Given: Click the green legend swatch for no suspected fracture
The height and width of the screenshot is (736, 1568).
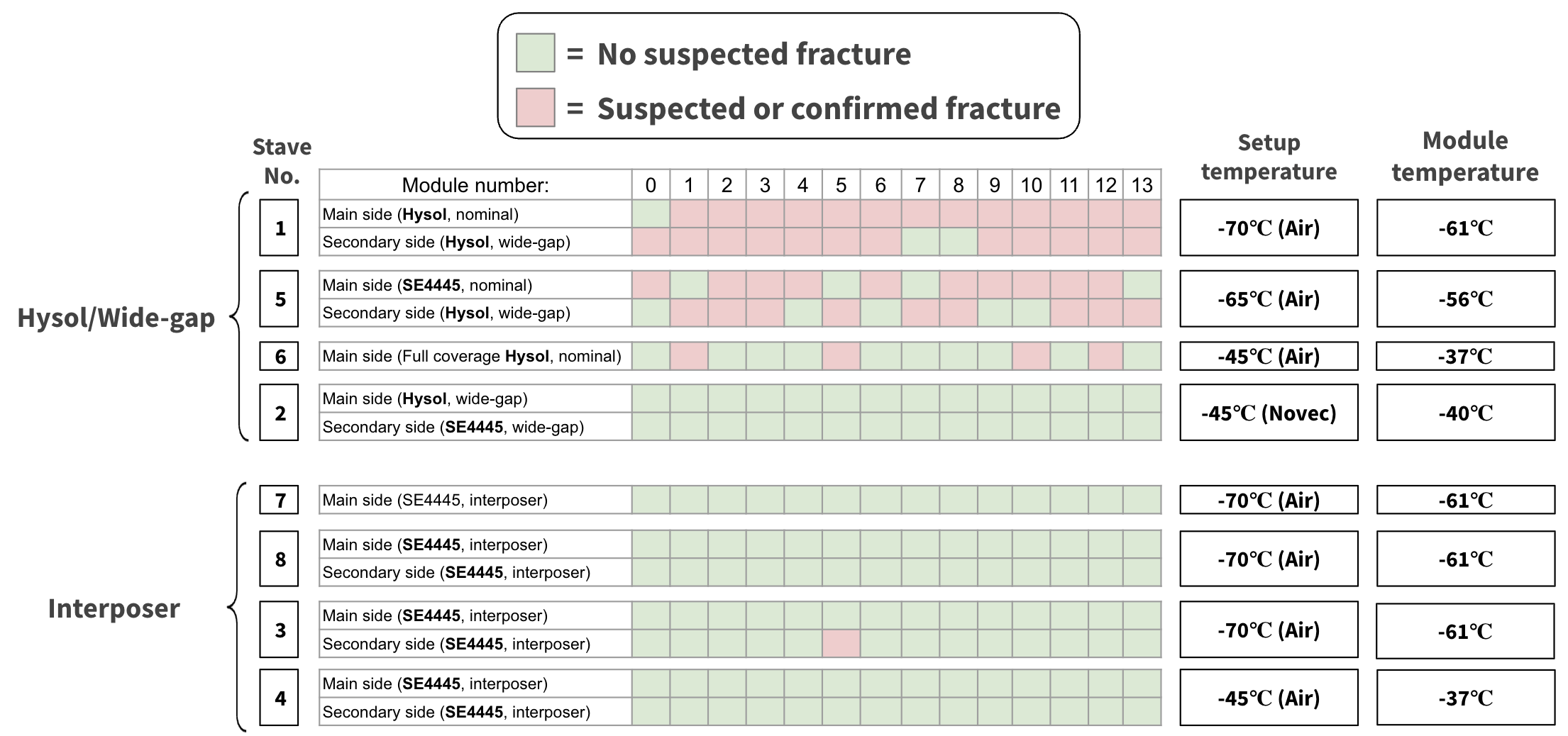Looking at the screenshot, I should 535,53.
